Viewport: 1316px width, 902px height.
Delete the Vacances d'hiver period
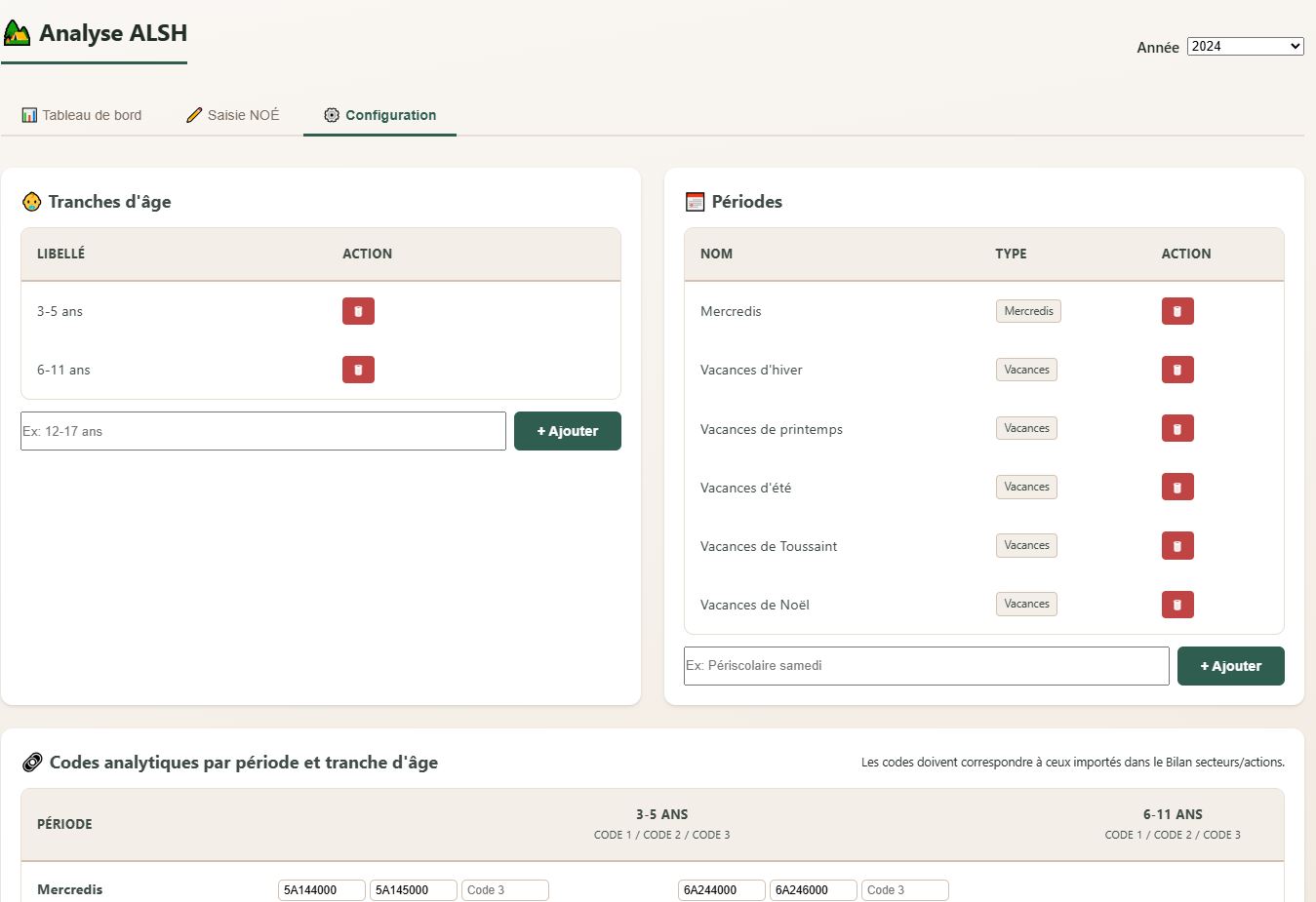point(1177,370)
